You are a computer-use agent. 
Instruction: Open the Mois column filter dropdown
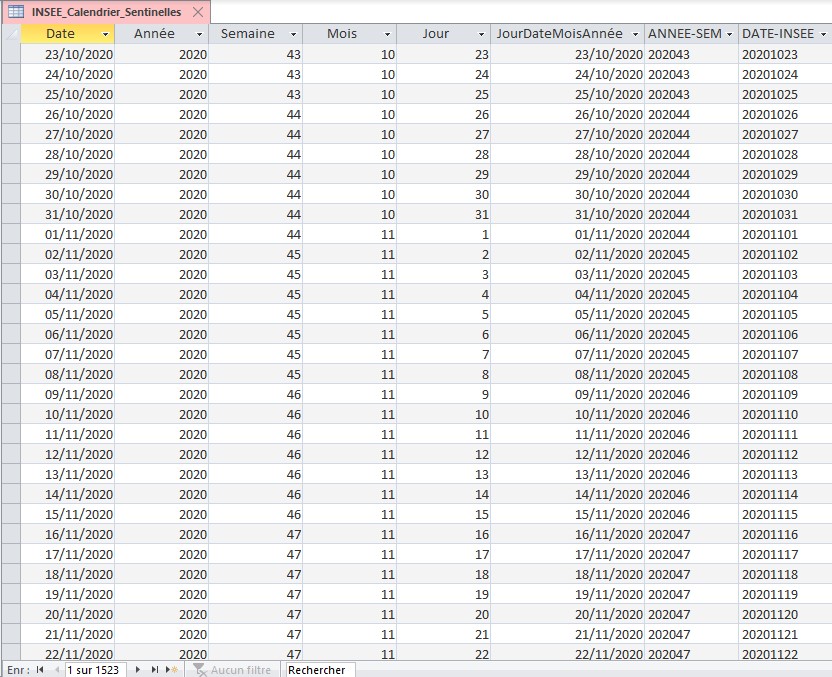pyautogui.click(x=387, y=34)
